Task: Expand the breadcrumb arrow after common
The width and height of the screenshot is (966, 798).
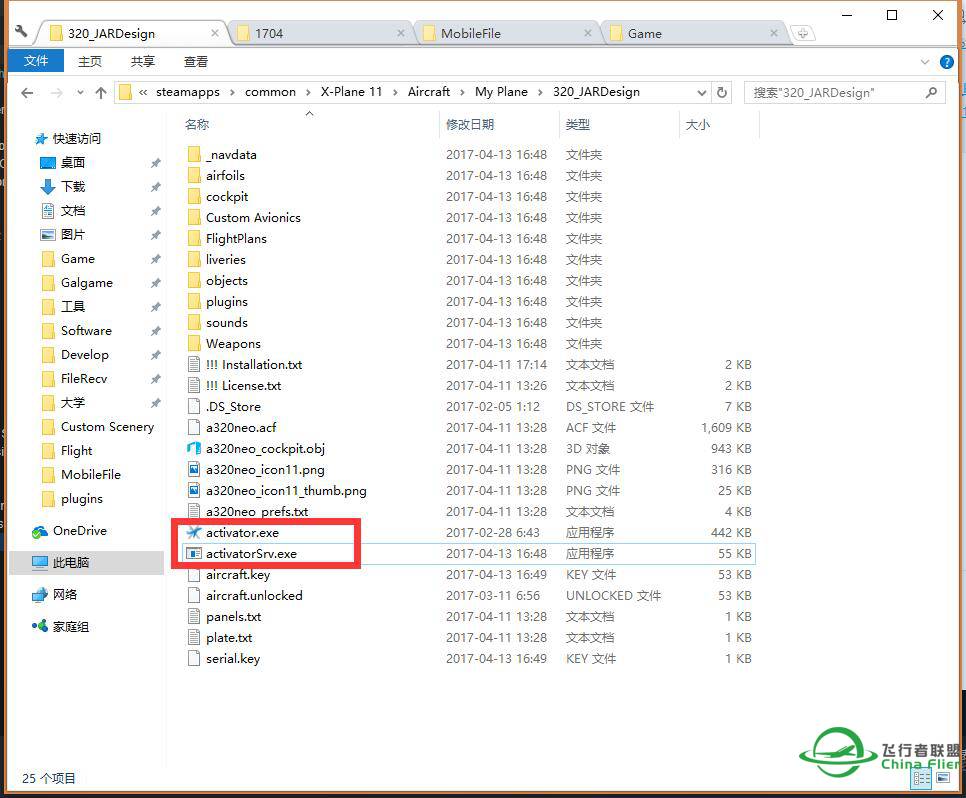Action: [x=308, y=92]
